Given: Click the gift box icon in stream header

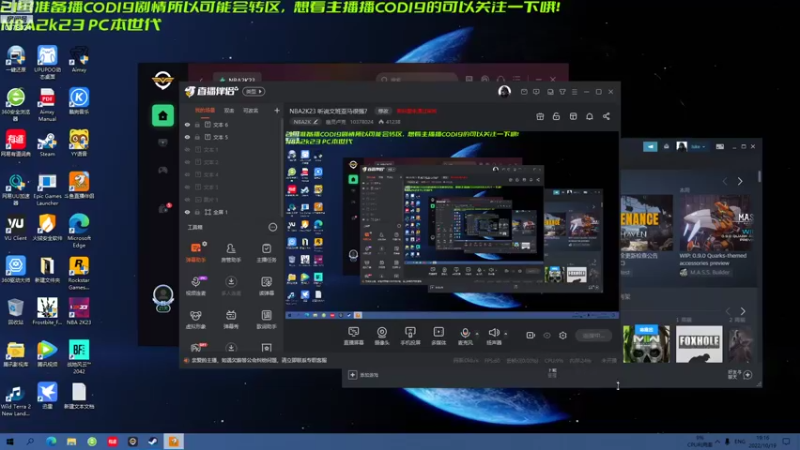Looking at the screenshot, I should pyautogui.click(x=540, y=116).
